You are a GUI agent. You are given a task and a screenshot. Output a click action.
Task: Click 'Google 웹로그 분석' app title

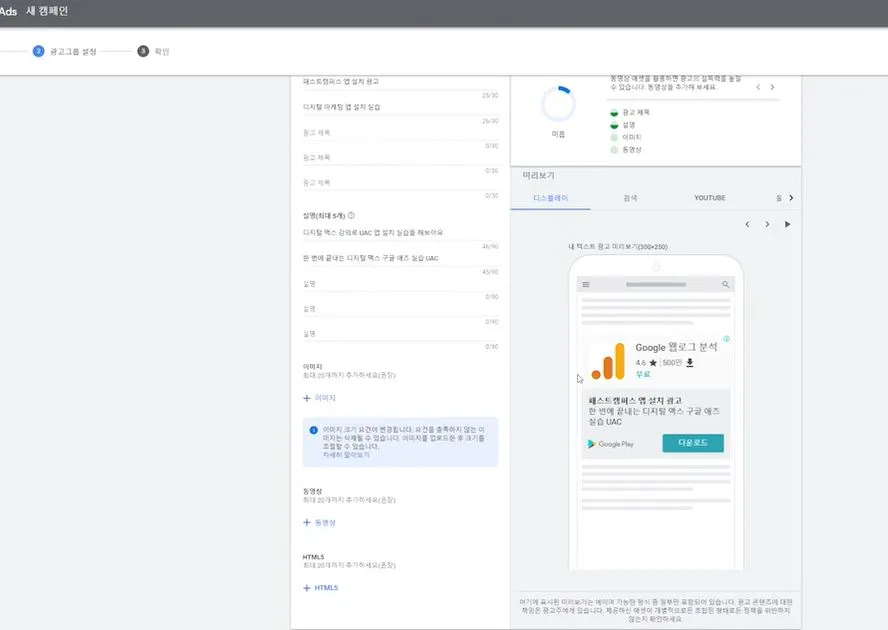click(x=676, y=347)
